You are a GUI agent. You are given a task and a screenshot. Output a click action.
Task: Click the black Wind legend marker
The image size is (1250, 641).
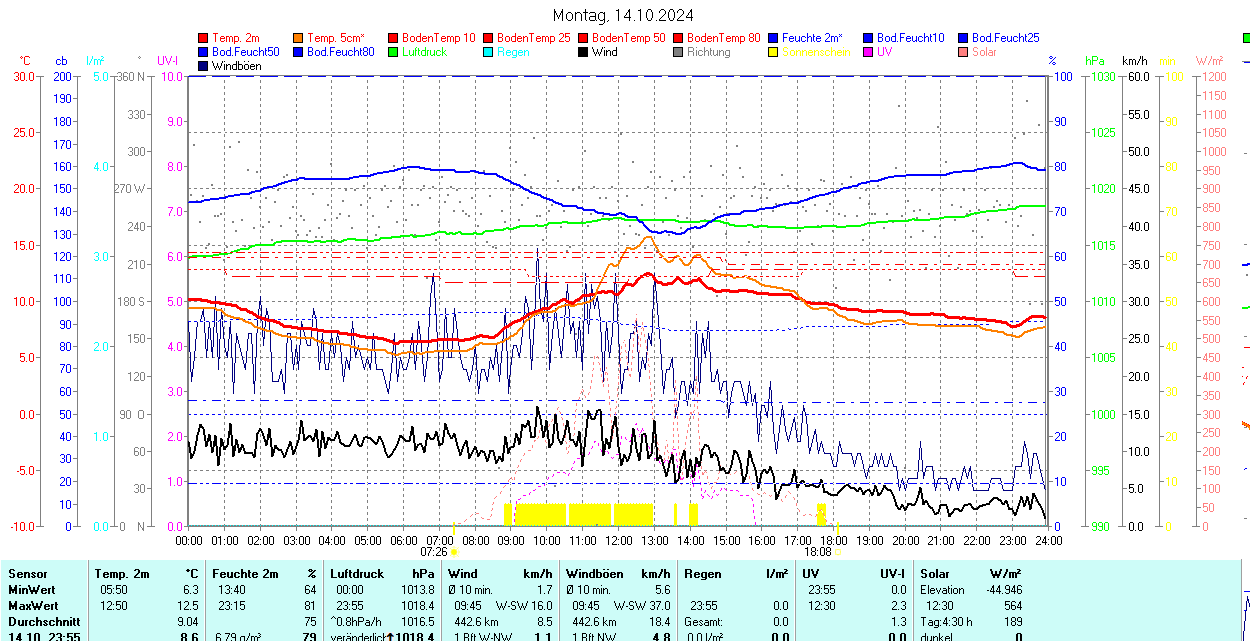(584, 52)
